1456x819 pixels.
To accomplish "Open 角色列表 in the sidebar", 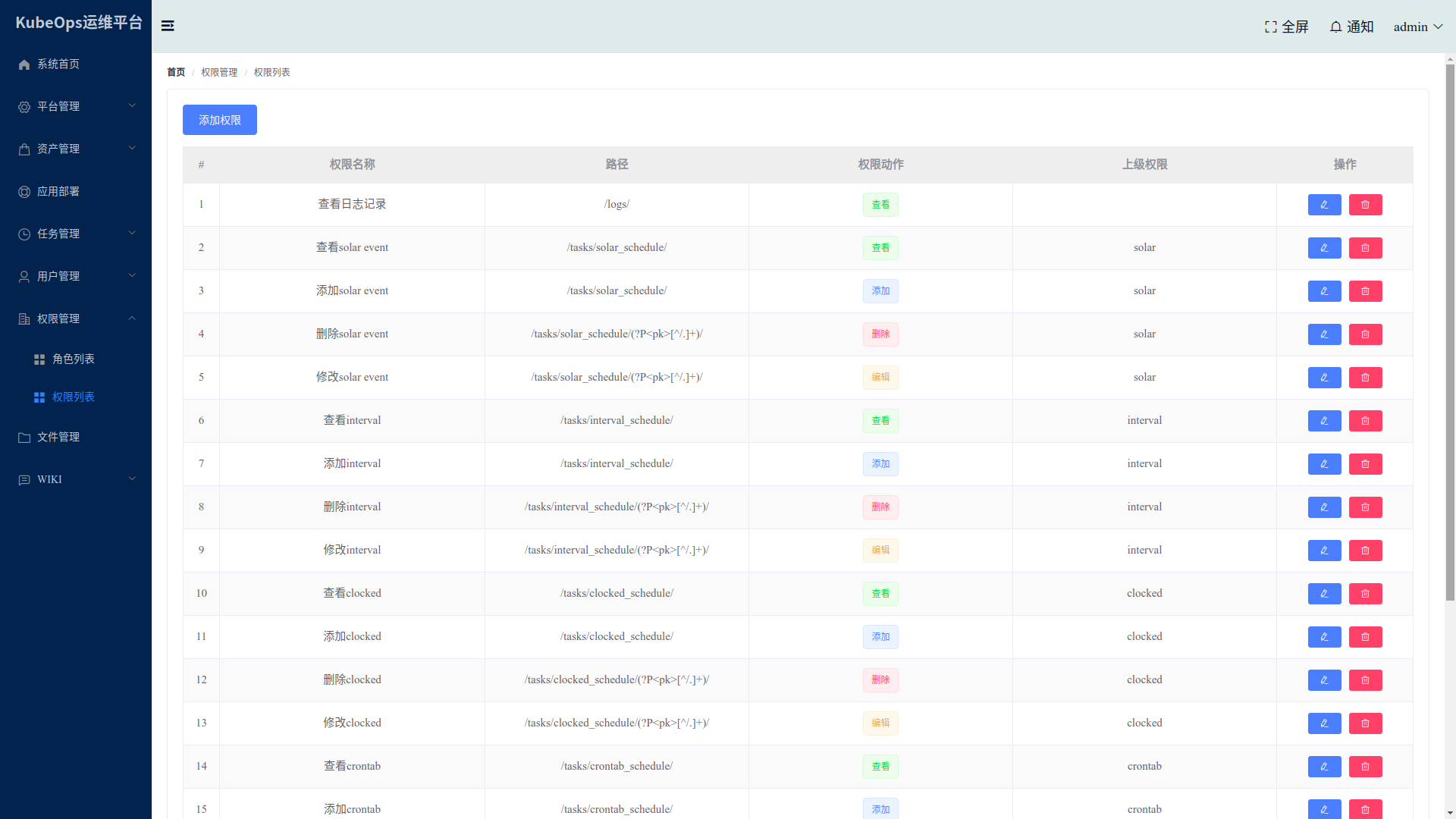I will coord(73,359).
